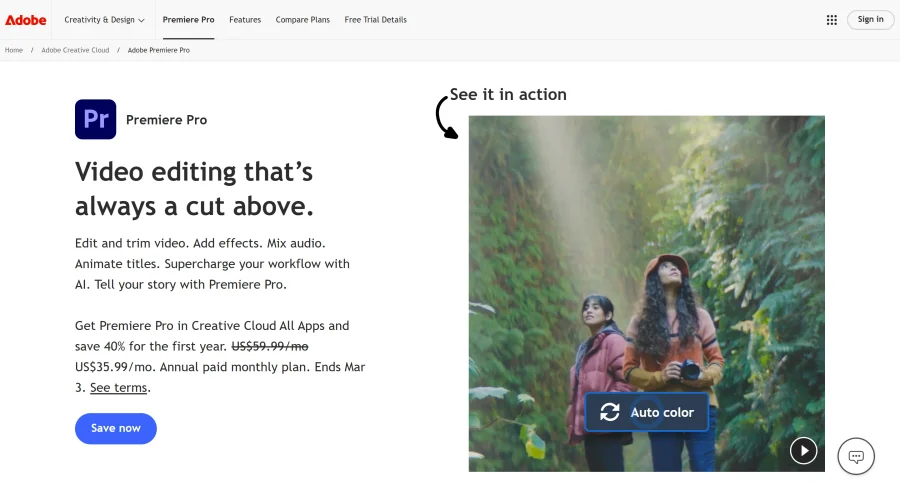Open the Features nav item
900x500 pixels.
(x=245, y=20)
